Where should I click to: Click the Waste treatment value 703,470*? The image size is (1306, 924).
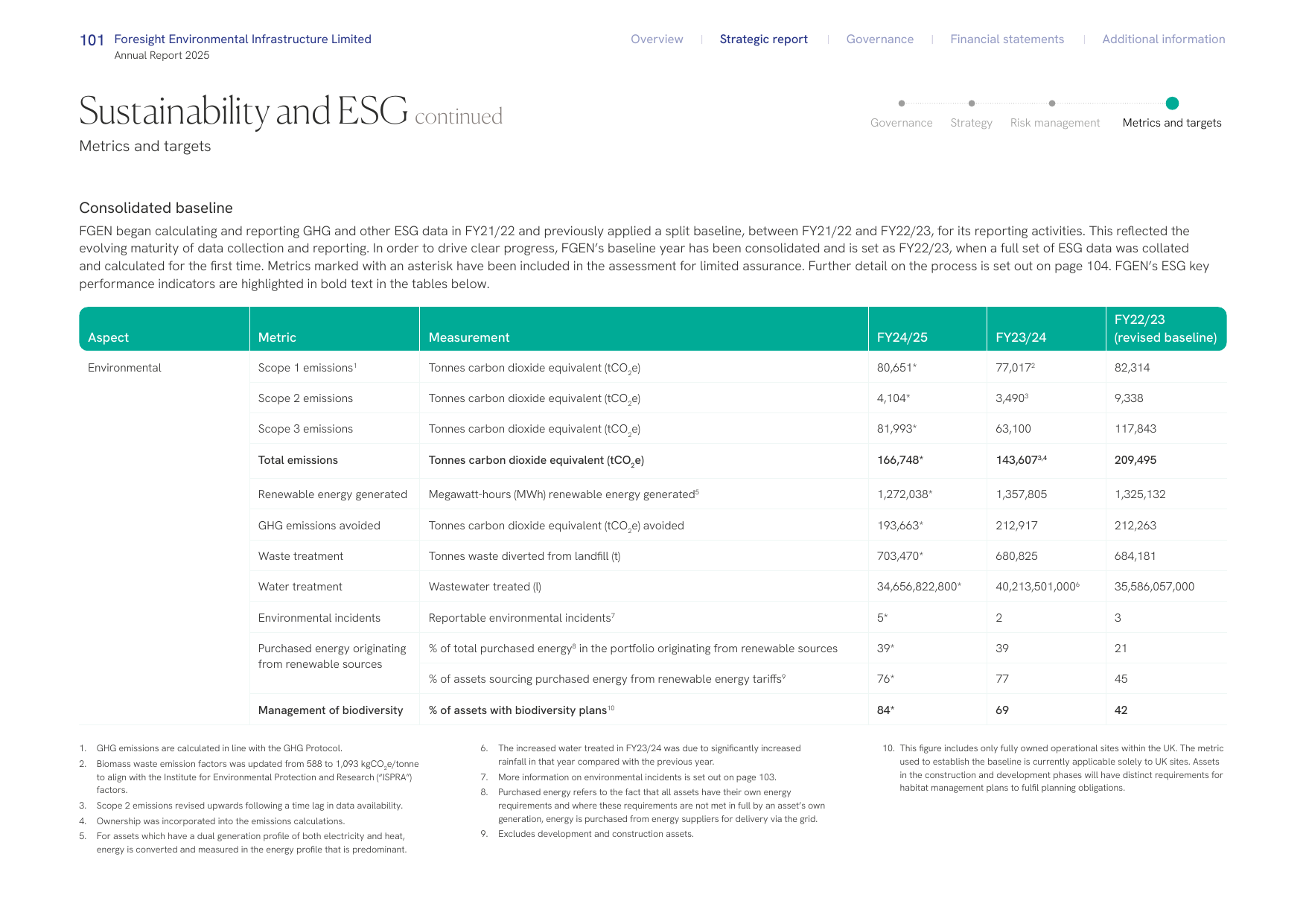[899, 556]
